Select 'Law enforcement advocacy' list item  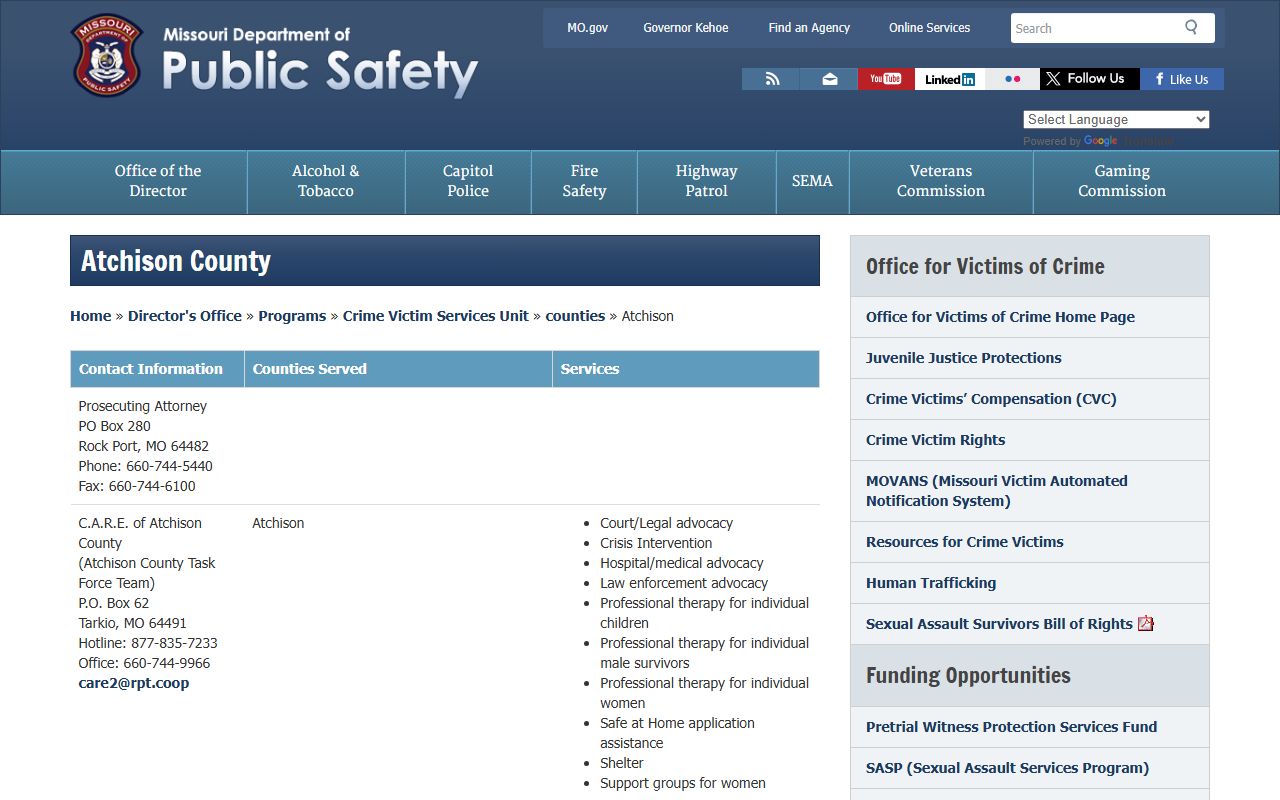pyautogui.click(x=684, y=583)
